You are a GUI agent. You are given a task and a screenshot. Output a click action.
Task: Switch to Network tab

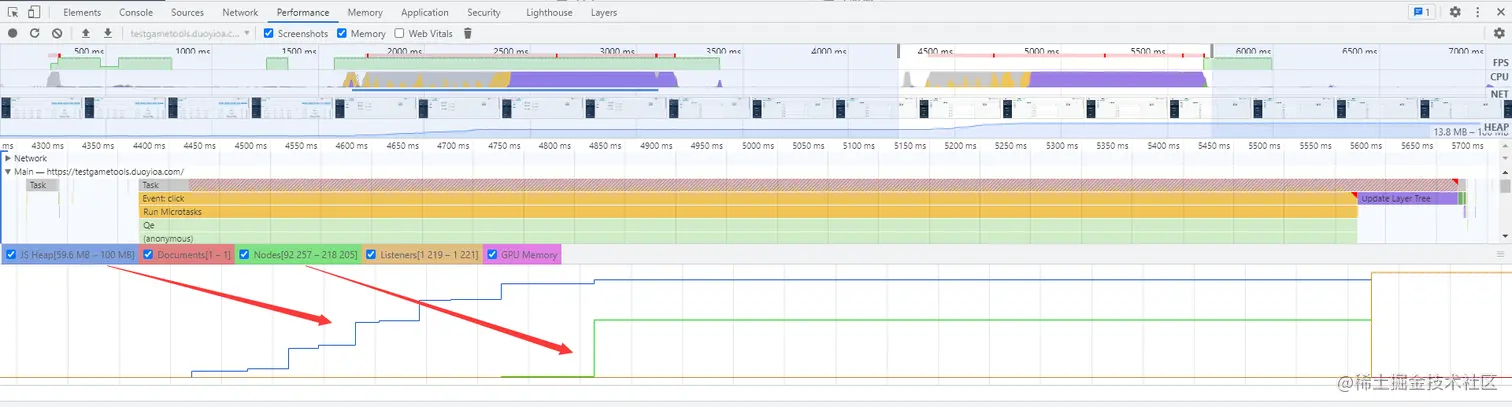click(240, 12)
